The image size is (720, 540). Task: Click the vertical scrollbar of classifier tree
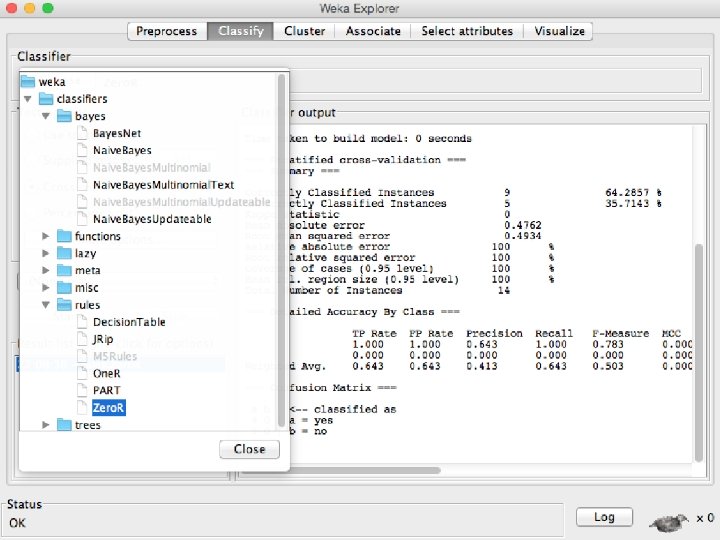281,250
